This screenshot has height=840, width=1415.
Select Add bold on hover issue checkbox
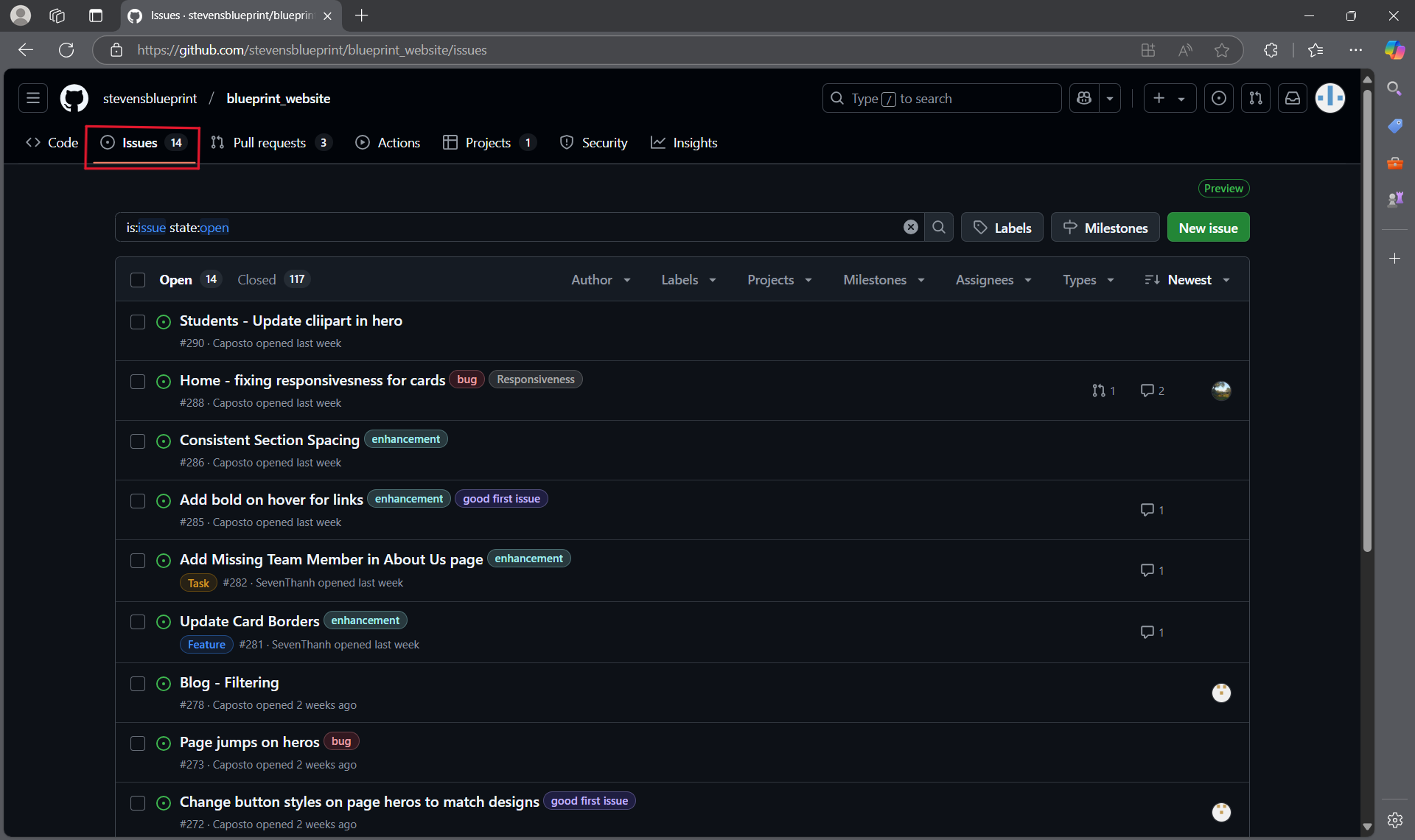(138, 501)
